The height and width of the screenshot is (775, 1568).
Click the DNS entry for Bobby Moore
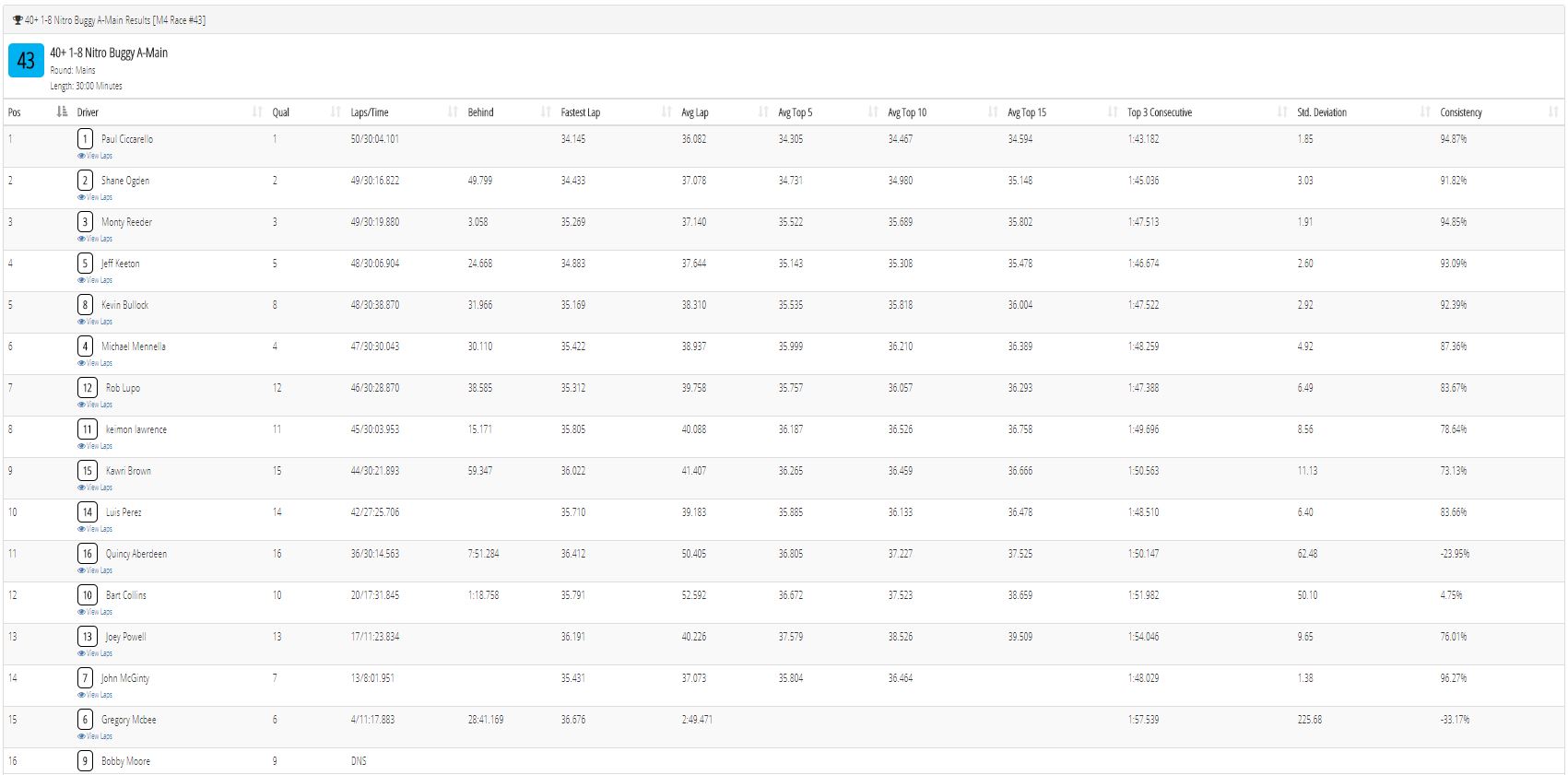[359, 761]
